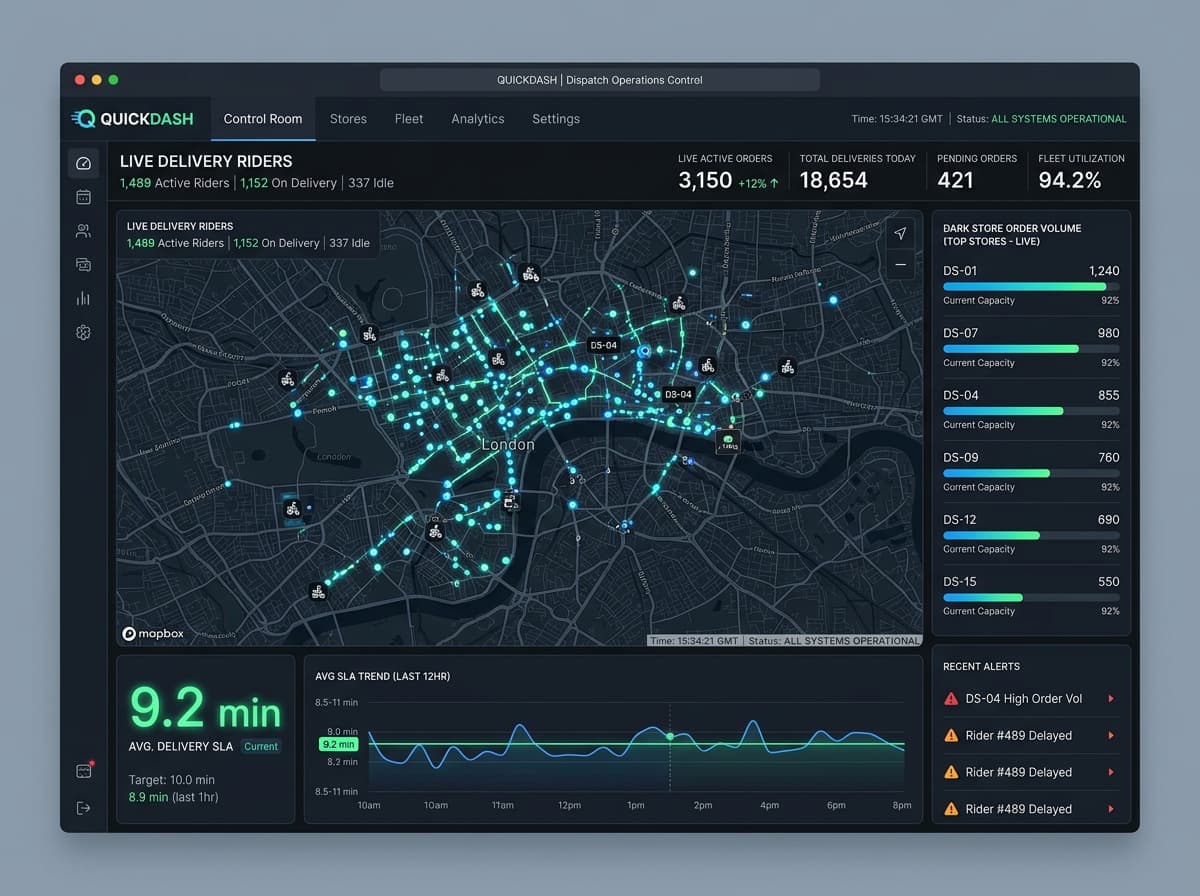Expand the DS-04 High Order Vol alert arrow
This screenshot has width=1200, height=896.
pyautogui.click(x=1111, y=698)
